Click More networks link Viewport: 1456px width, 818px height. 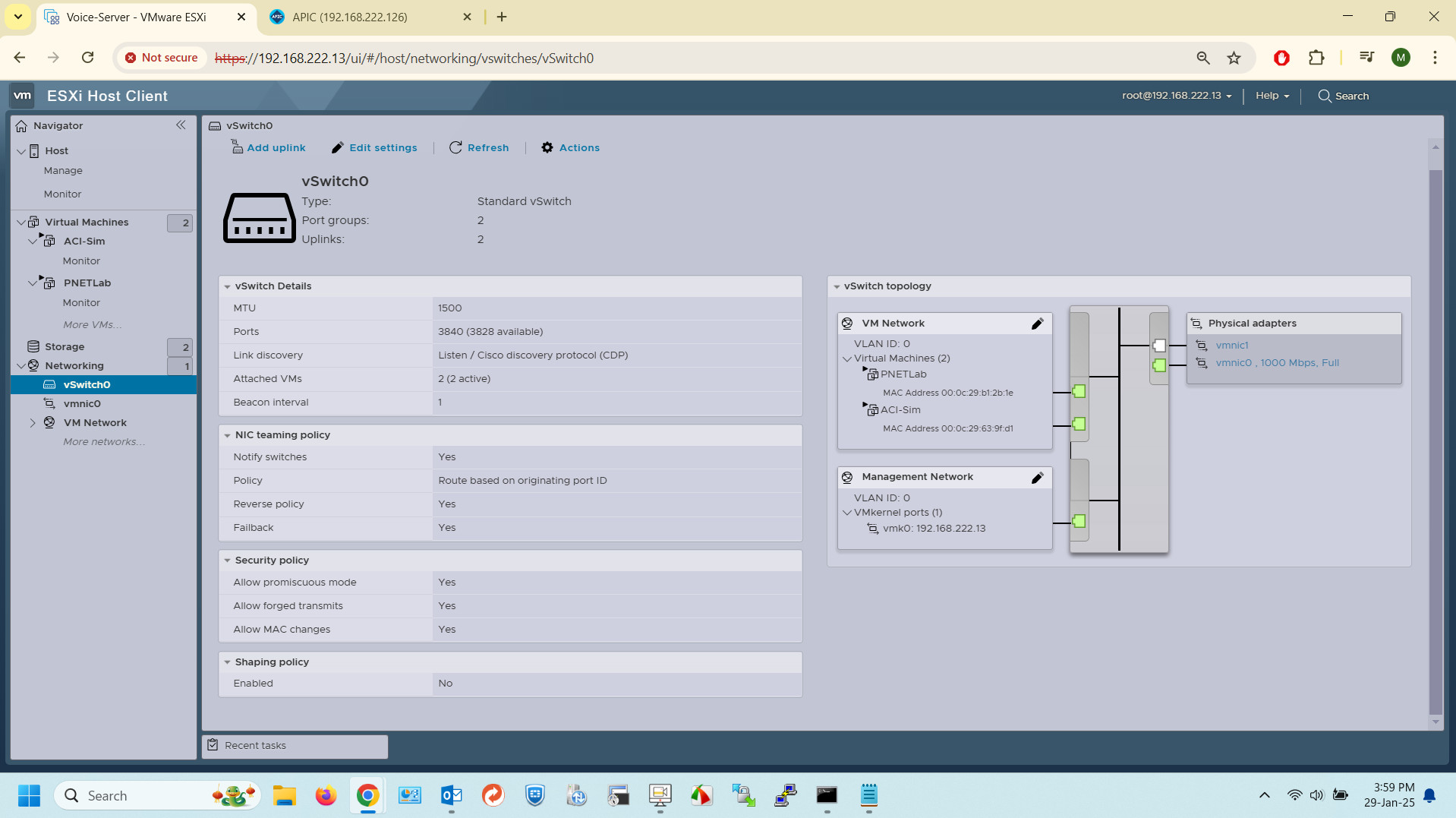(x=104, y=442)
